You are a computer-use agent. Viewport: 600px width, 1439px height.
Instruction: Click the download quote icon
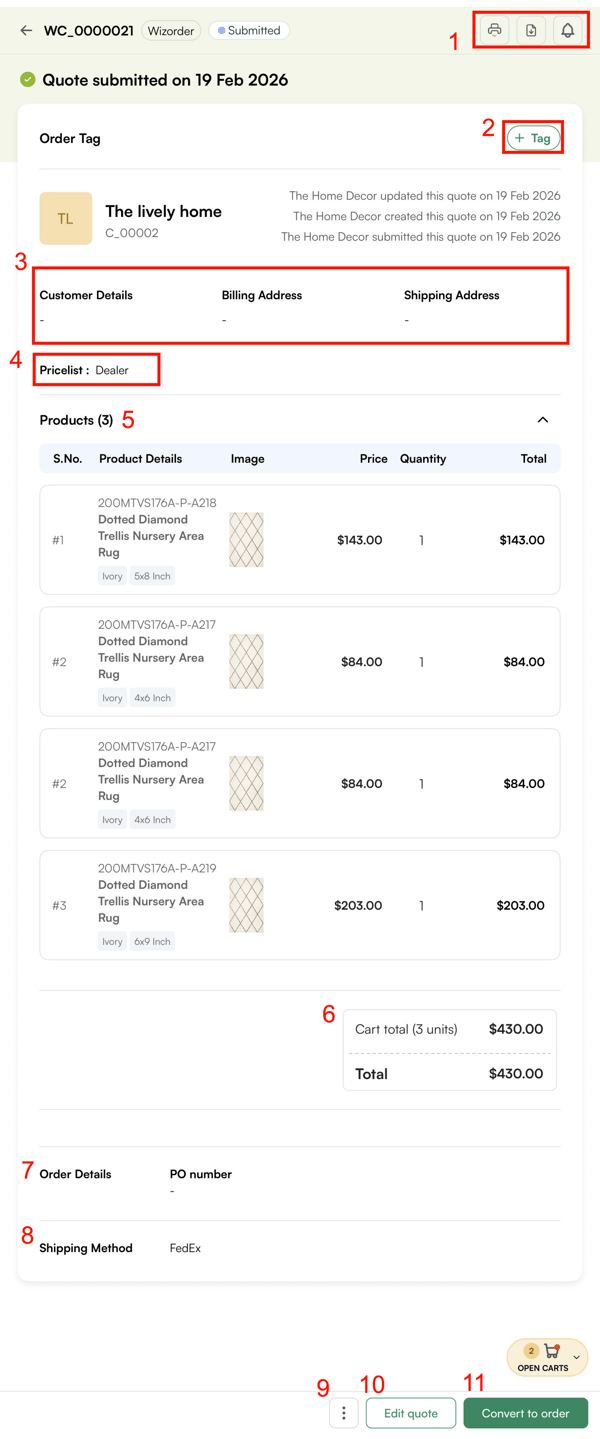click(x=531, y=30)
